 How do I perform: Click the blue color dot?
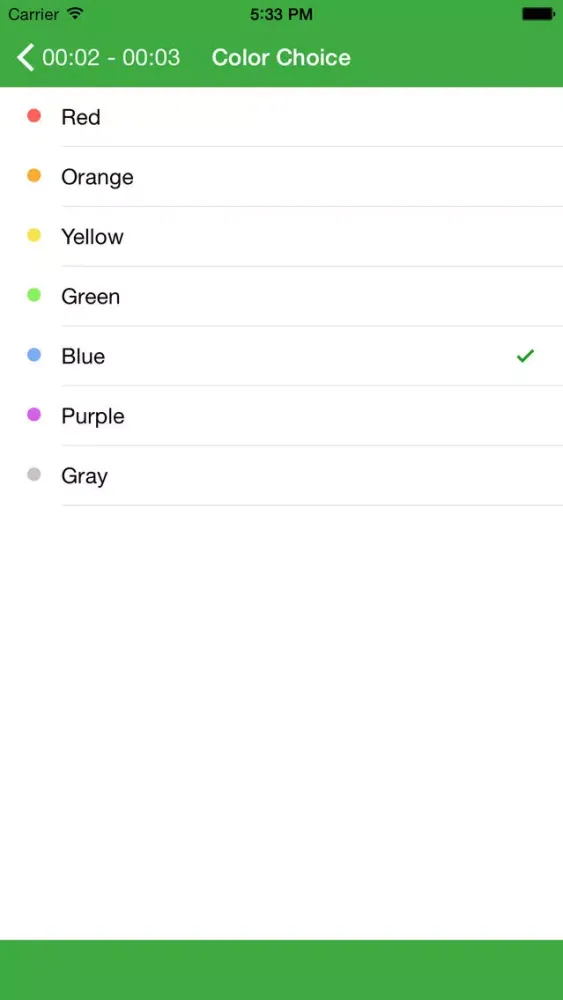point(34,355)
